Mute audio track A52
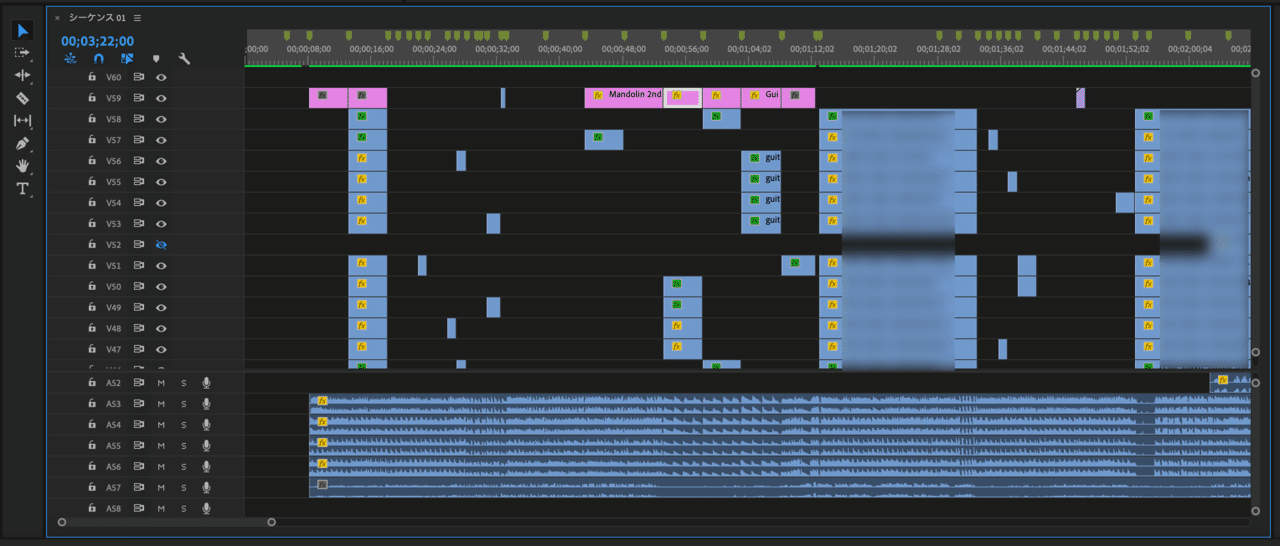The image size is (1280, 546). click(x=160, y=383)
